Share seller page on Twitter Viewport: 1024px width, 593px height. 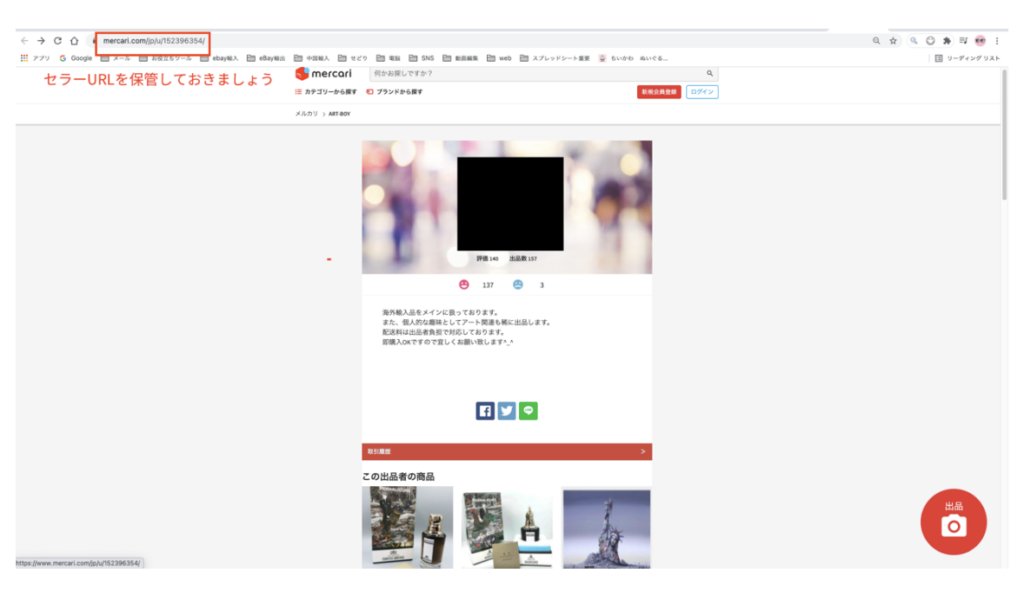(506, 410)
